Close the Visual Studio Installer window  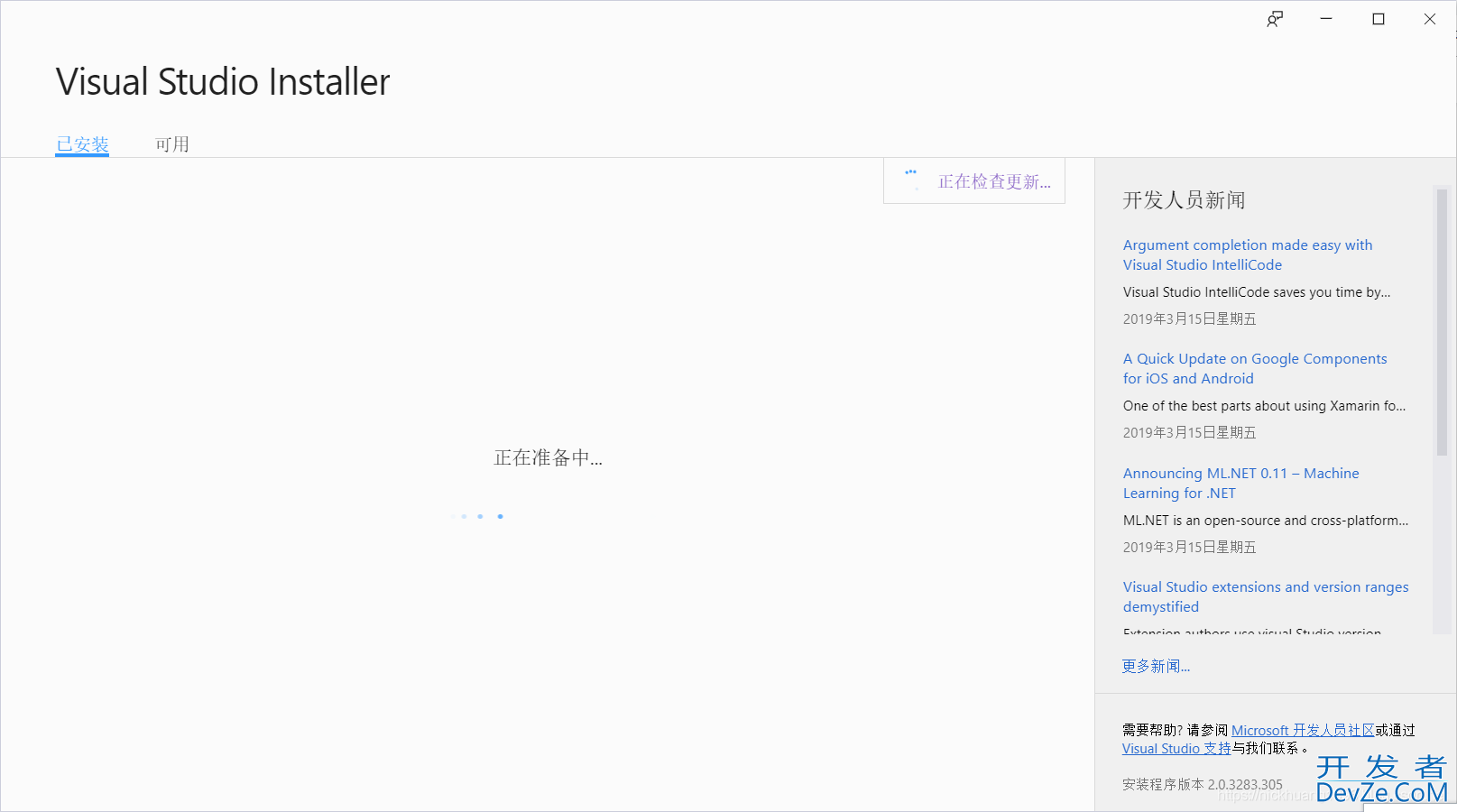(x=1430, y=19)
